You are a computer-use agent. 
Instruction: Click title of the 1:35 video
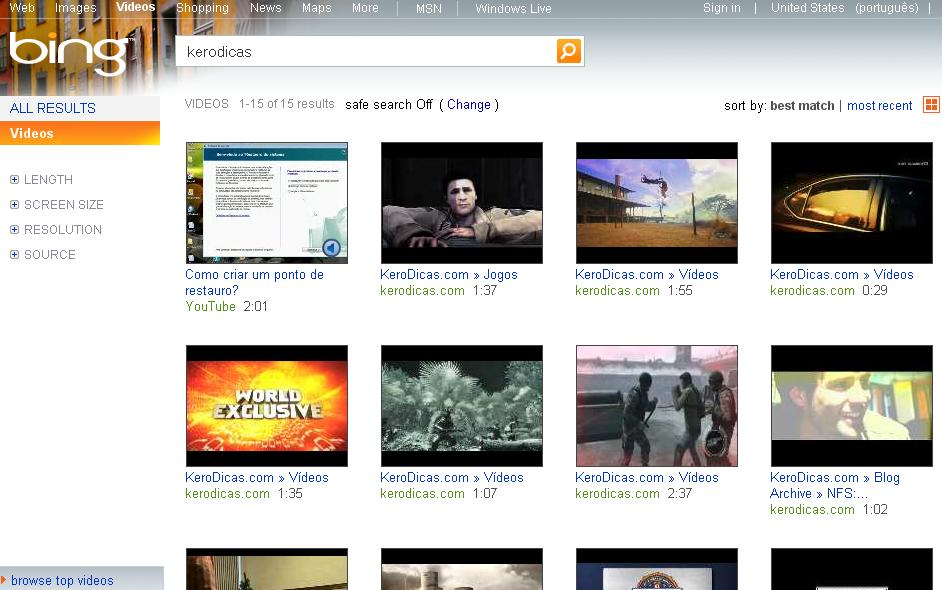pyautogui.click(x=257, y=478)
